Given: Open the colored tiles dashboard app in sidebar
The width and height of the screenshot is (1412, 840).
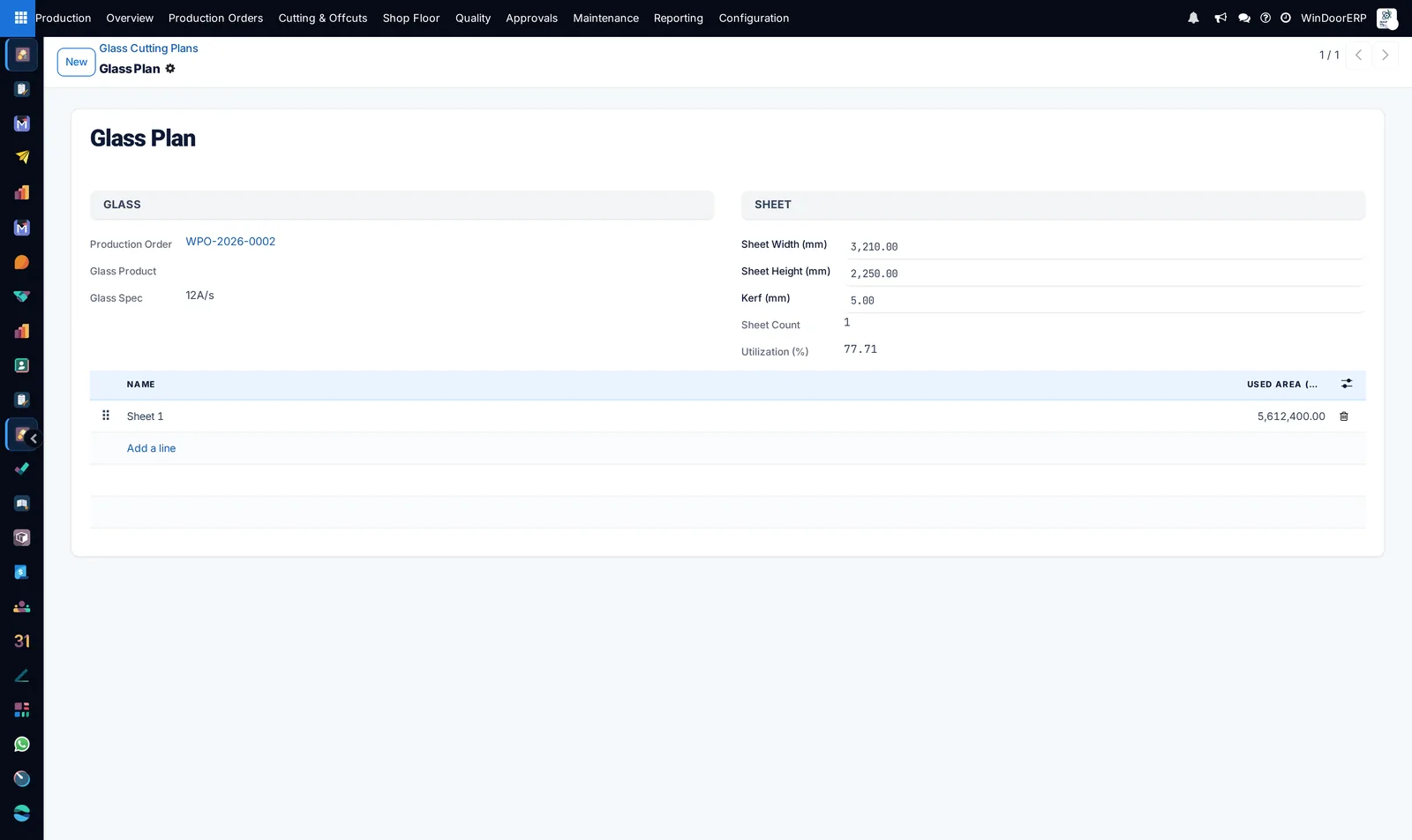Looking at the screenshot, I should tap(22, 710).
